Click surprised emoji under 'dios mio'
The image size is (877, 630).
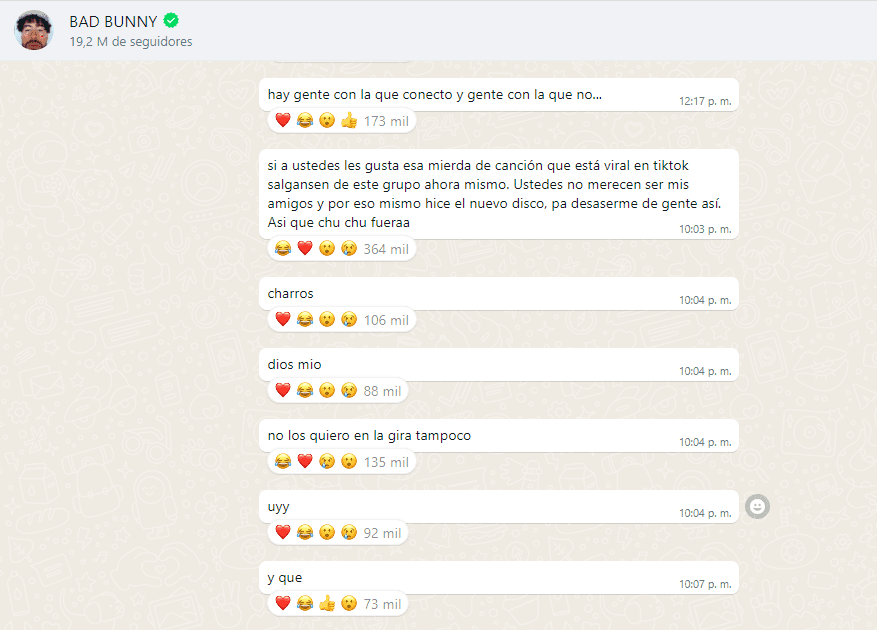tap(327, 391)
